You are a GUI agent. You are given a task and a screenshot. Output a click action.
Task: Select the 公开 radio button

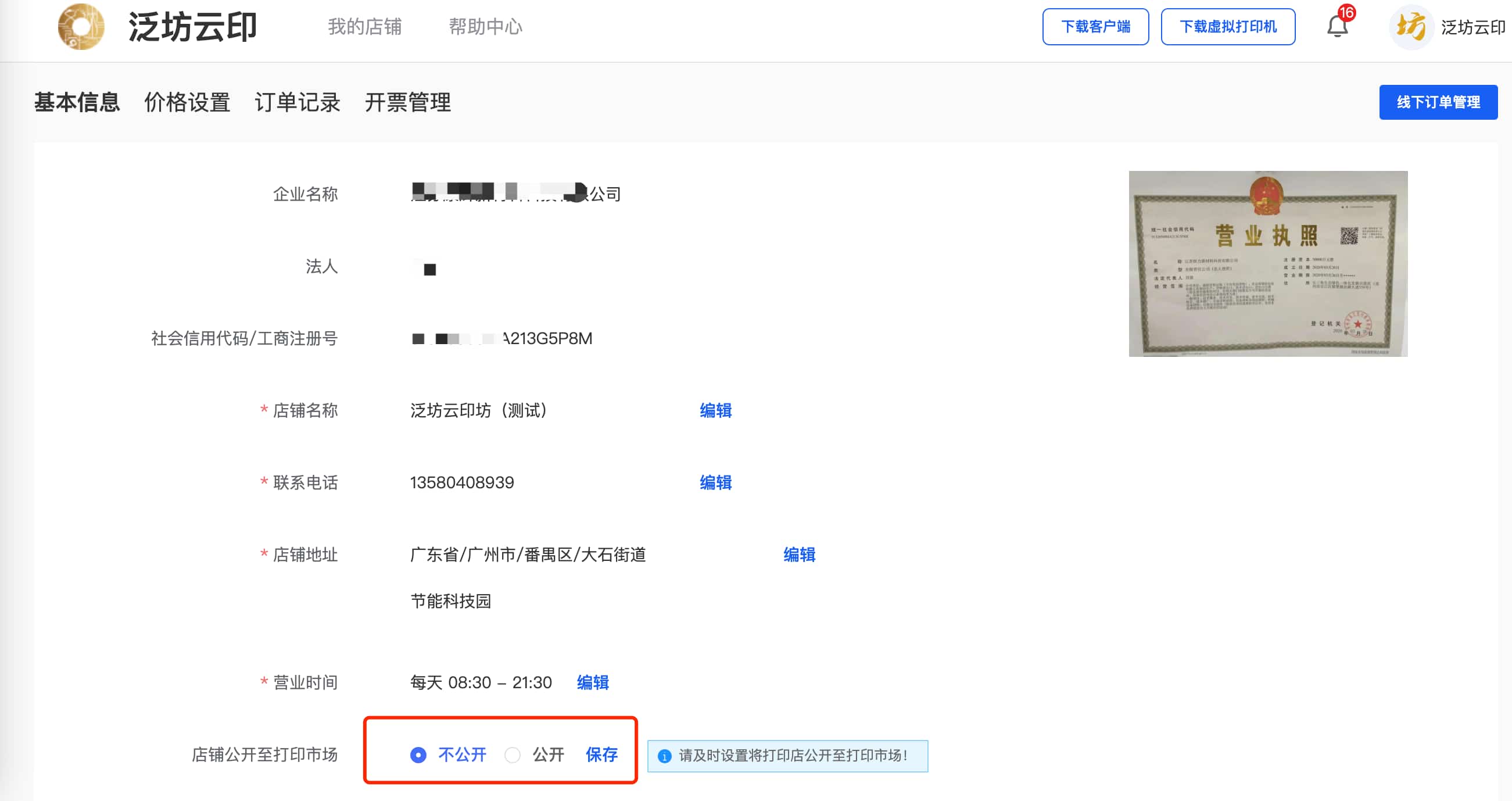point(513,754)
